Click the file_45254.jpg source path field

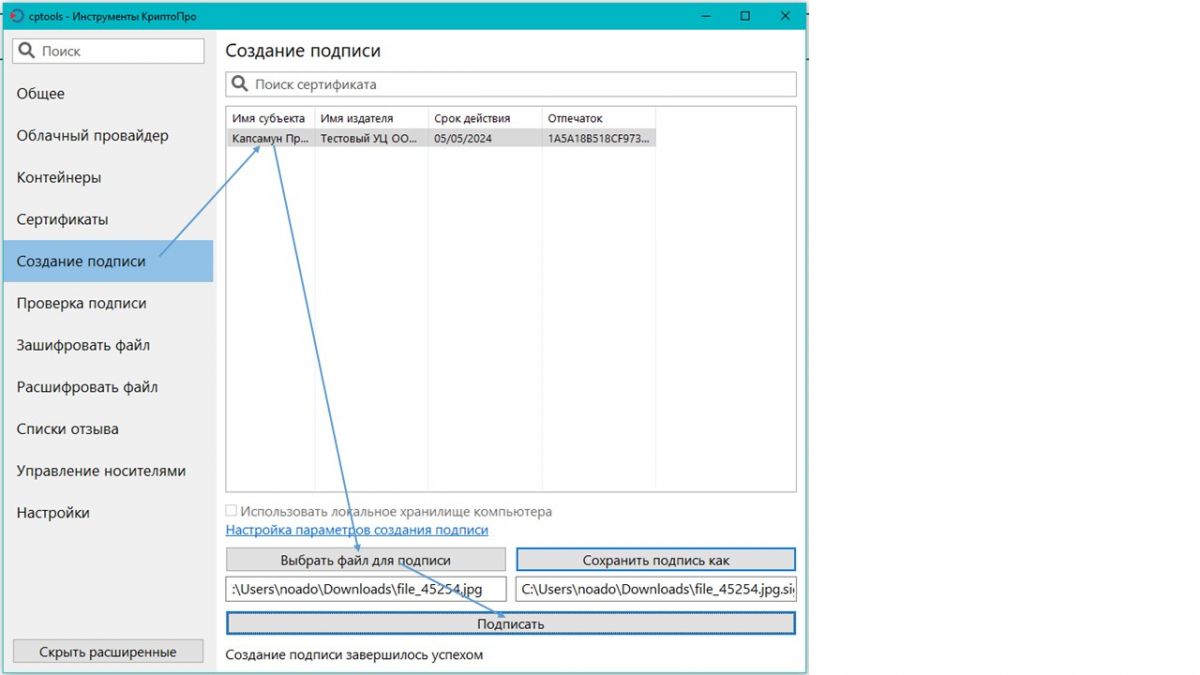(366, 589)
